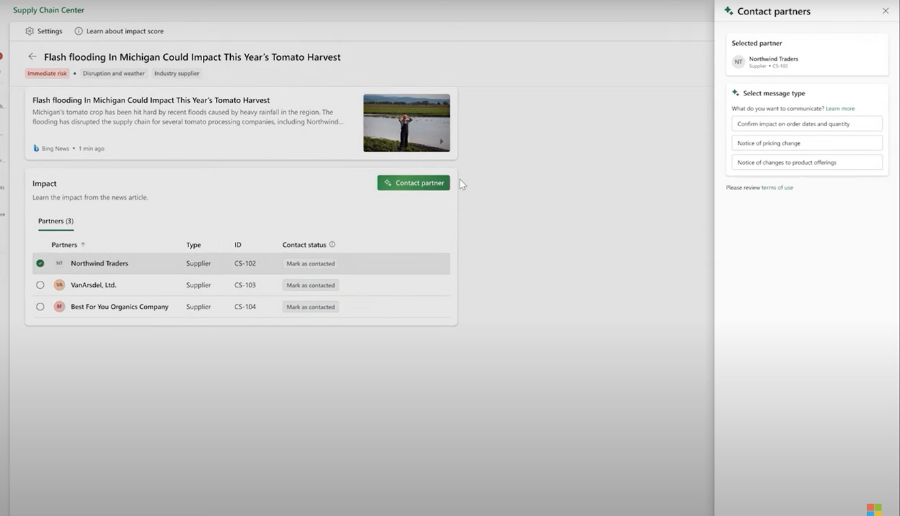The height and width of the screenshot is (516, 900).
Task: Click the Contact status info icon
Action: (x=332, y=245)
